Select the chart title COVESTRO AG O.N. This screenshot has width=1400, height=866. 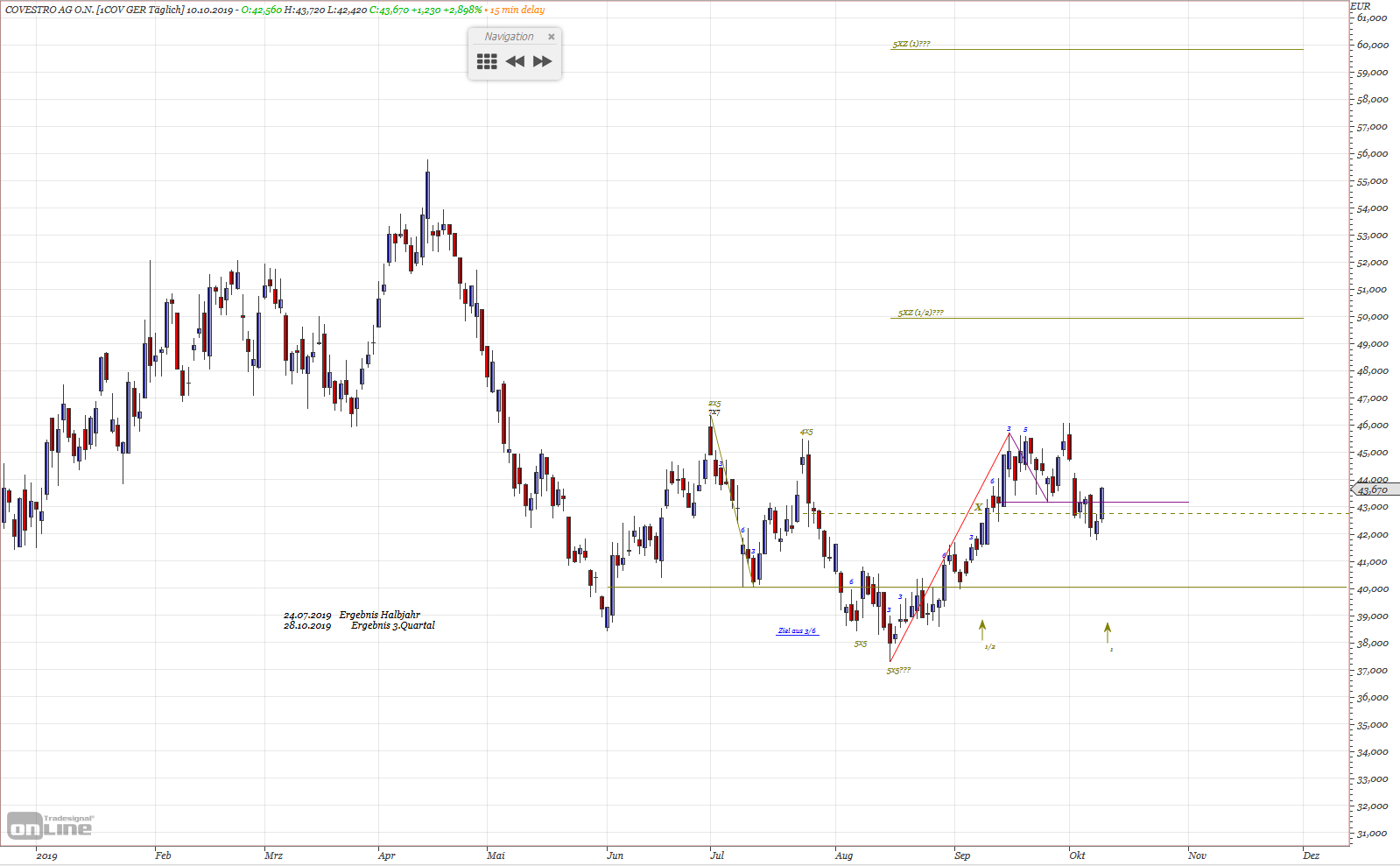[x=50, y=10]
